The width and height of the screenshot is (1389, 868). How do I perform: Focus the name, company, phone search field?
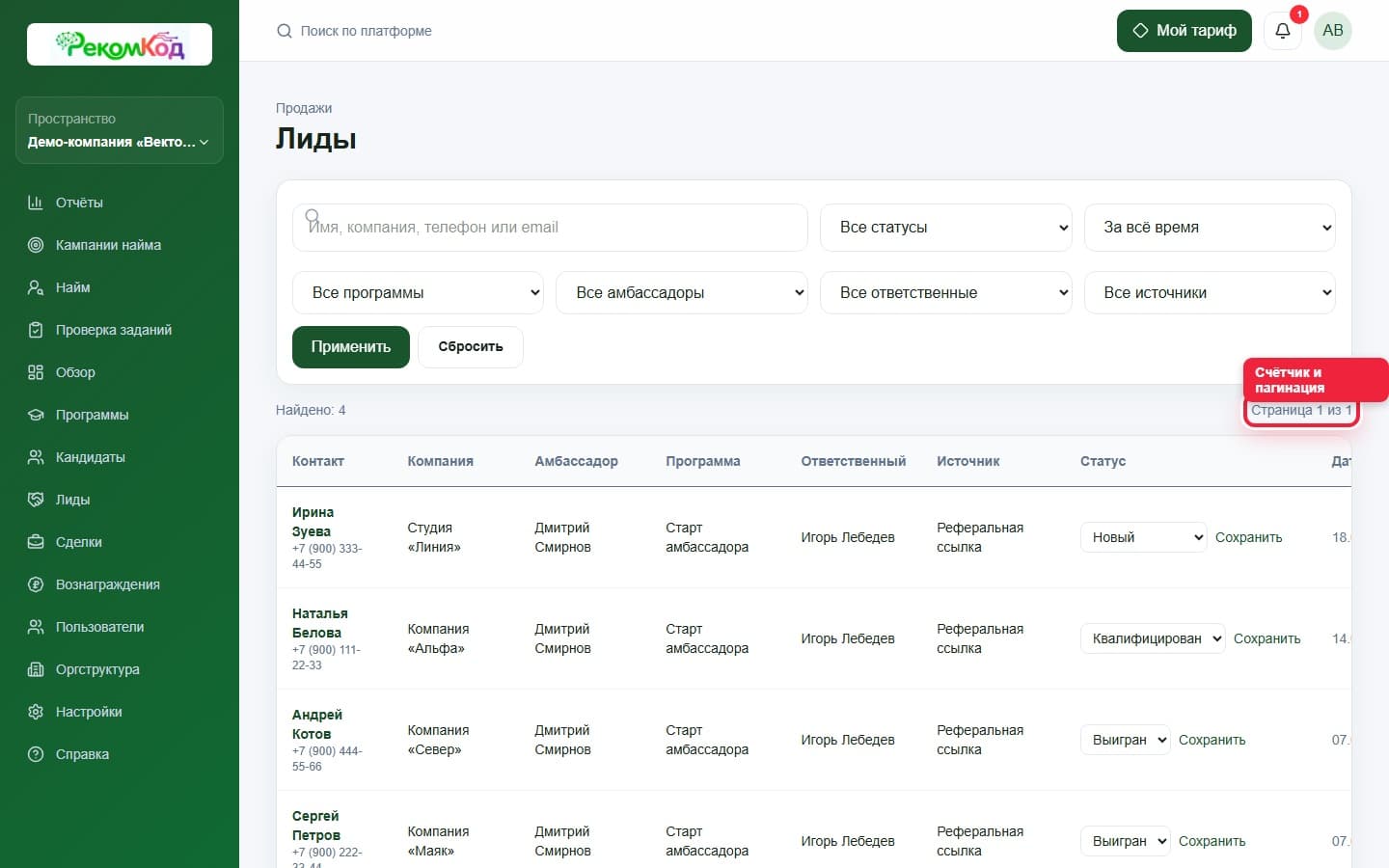(x=550, y=228)
